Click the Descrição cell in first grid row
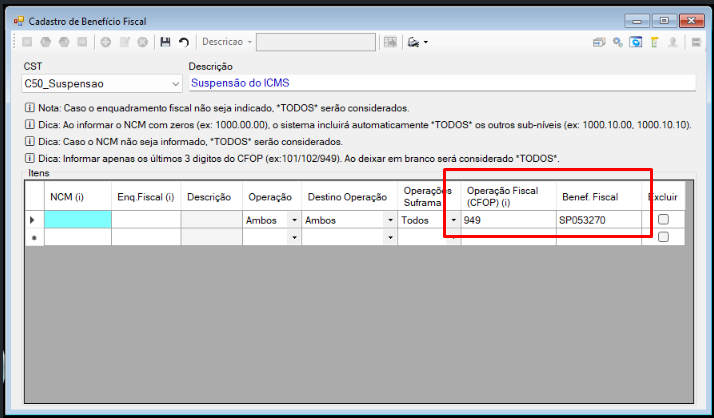The width and height of the screenshot is (714, 418). click(212, 220)
